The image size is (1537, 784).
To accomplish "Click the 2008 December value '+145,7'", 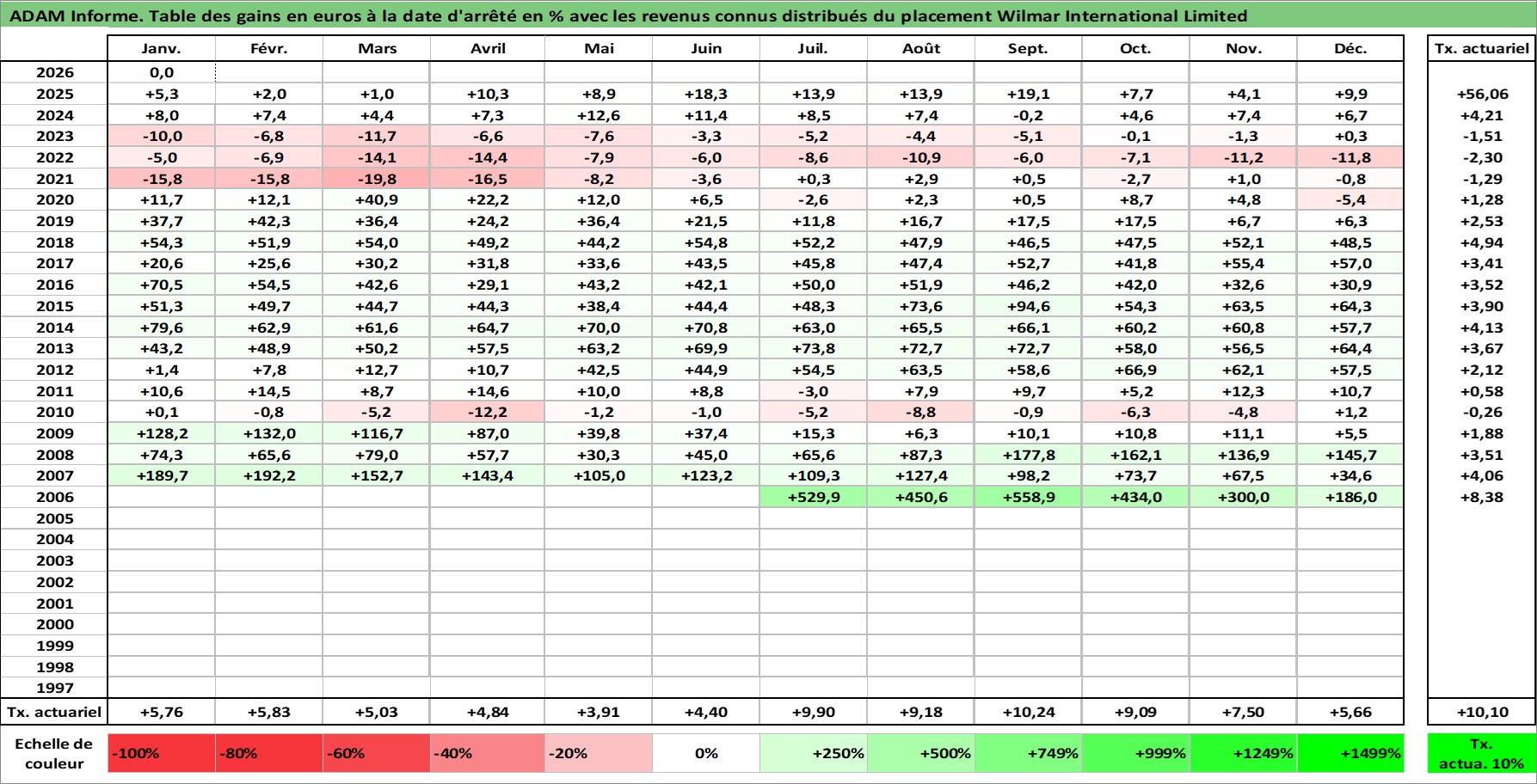I will point(1350,455).
